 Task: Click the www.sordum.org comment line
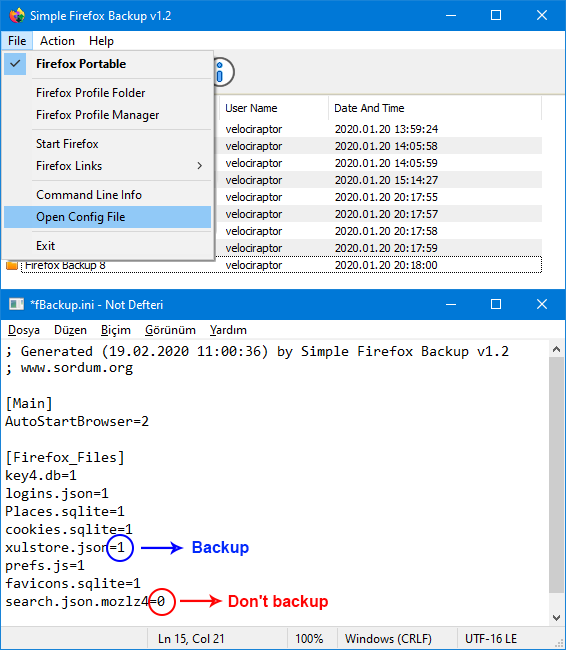[69, 368]
